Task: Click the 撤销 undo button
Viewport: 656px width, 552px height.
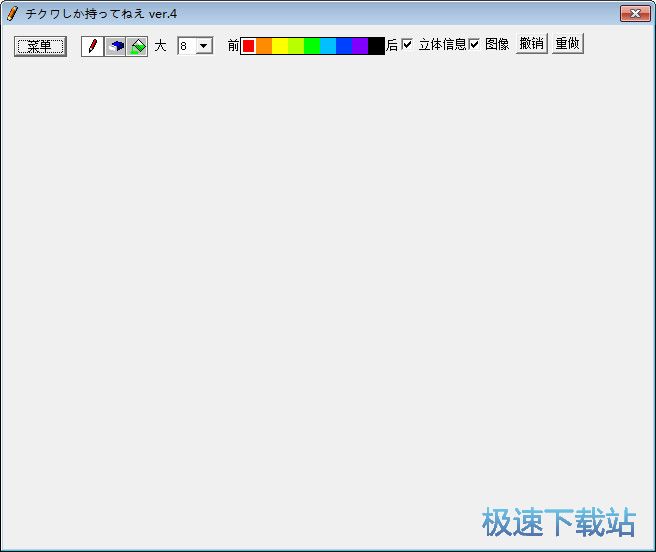Action: pyautogui.click(x=532, y=44)
